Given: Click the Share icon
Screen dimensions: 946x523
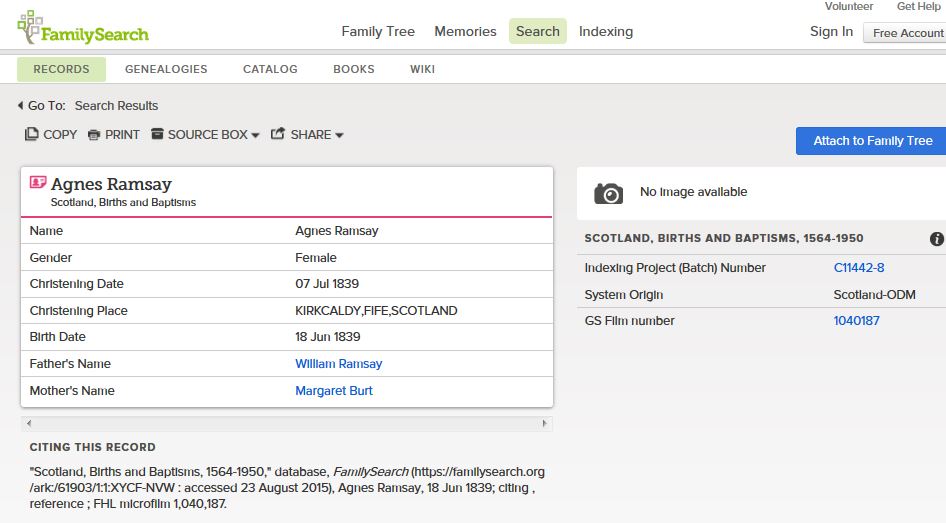Looking at the screenshot, I should point(278,134).
